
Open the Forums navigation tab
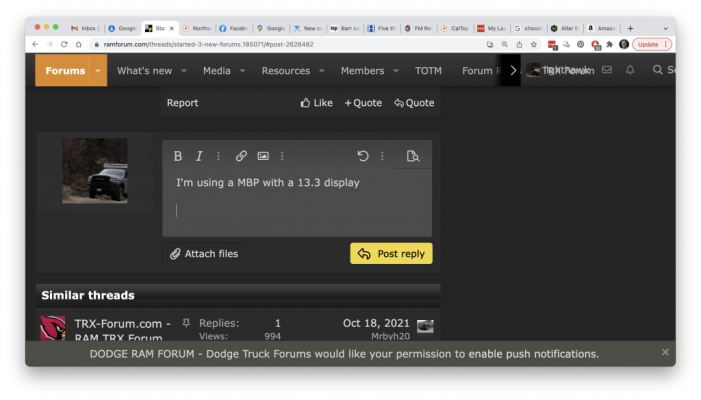(65, 71)
